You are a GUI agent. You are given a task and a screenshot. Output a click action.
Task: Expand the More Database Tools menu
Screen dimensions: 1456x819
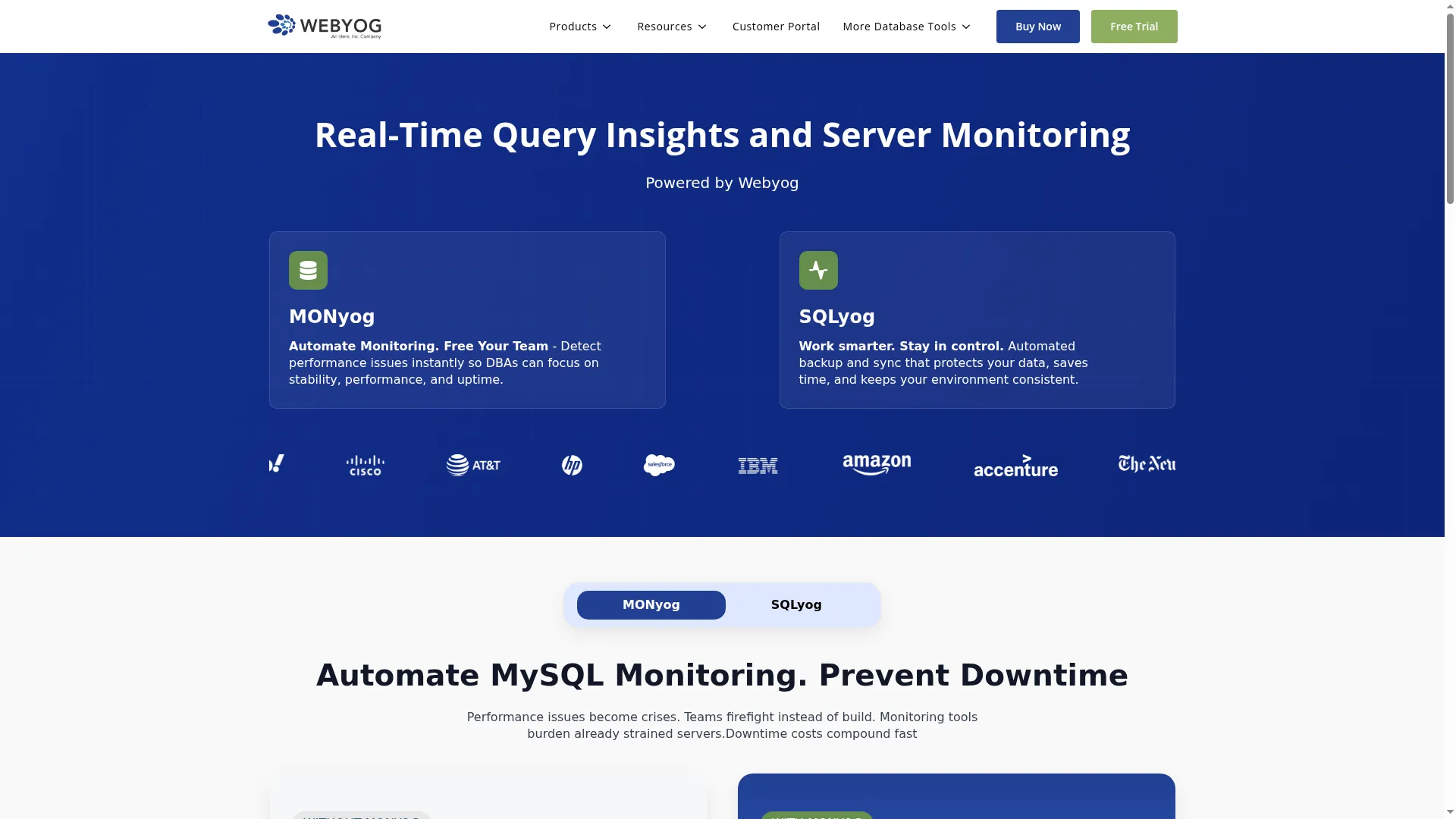click(x=907, y=27)
